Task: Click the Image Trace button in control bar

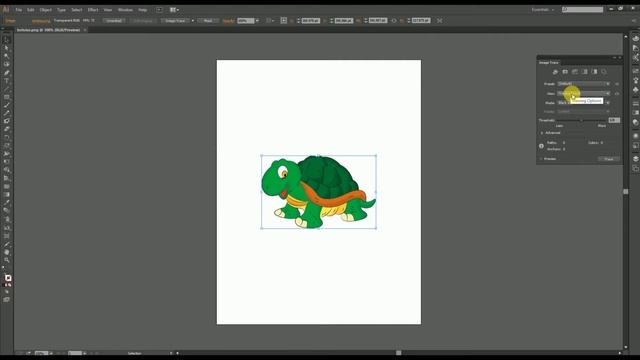Action: (175, 20)
